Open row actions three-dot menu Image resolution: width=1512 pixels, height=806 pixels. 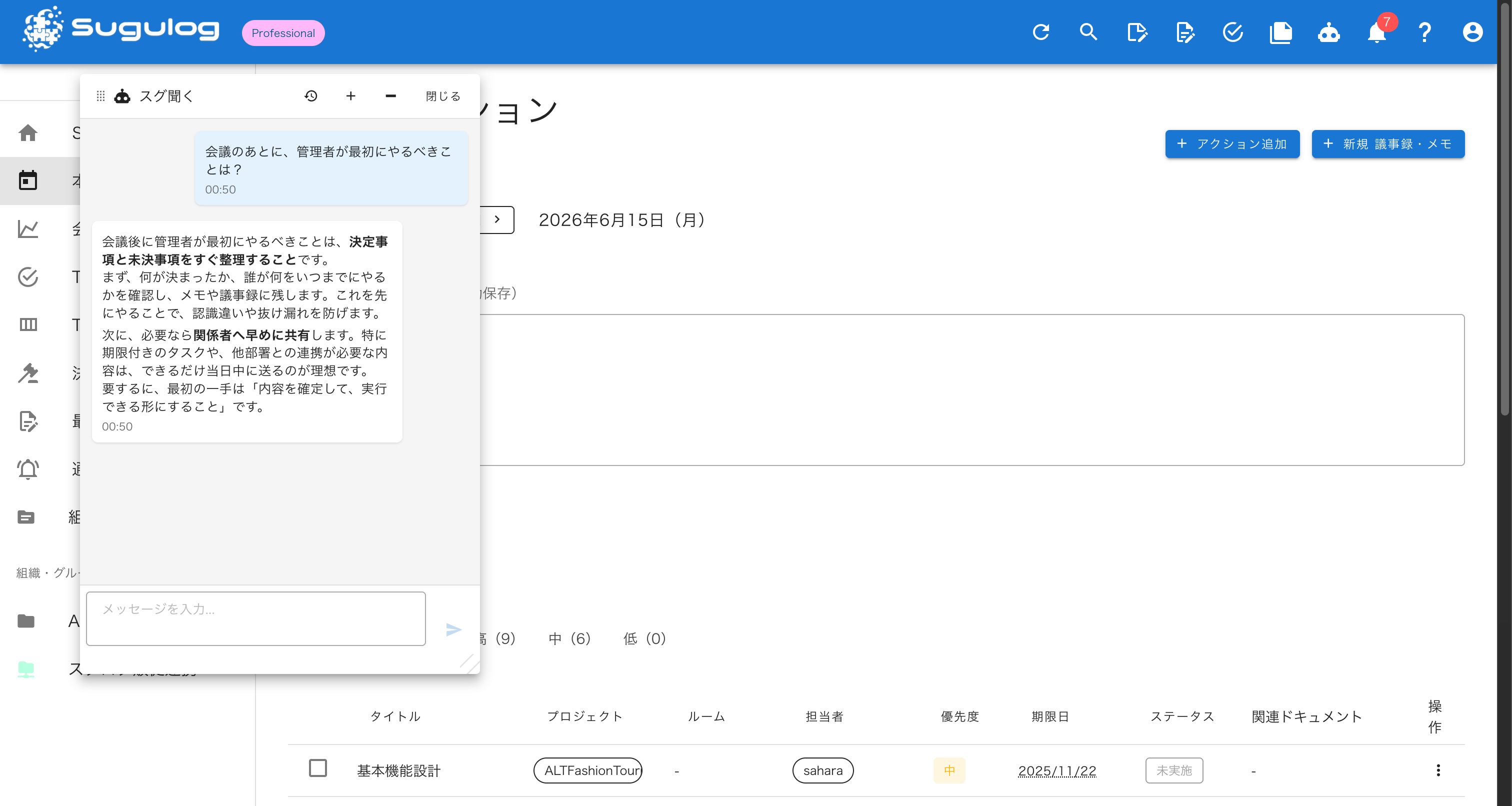coord(1437,770)
